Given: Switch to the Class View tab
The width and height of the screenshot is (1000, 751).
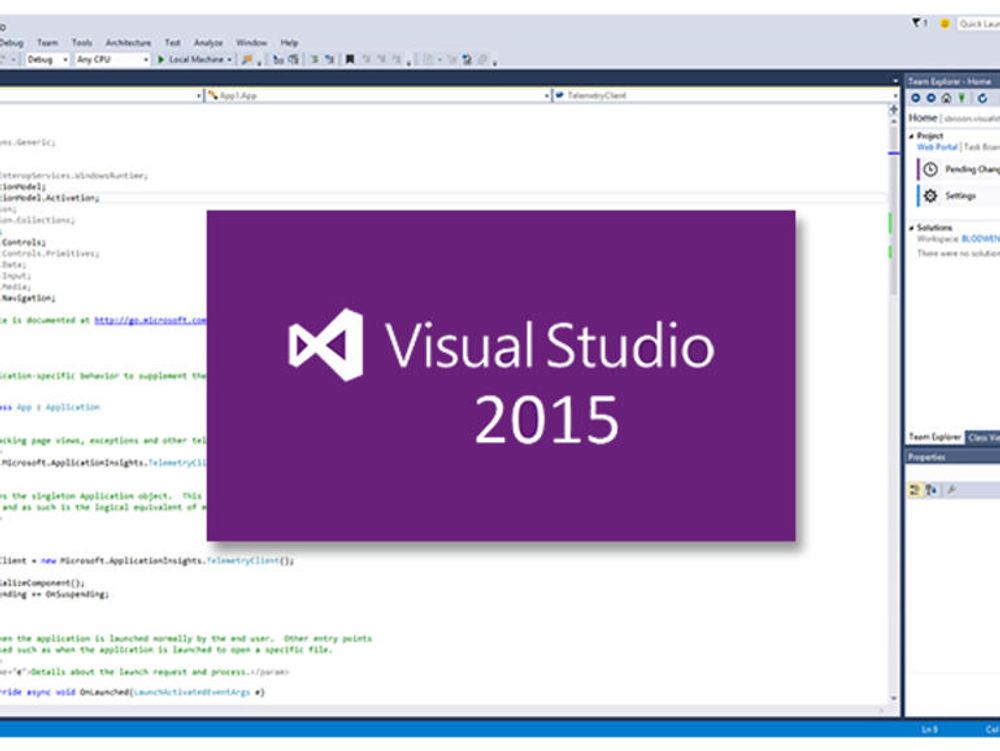Looking at the screenshot, I should pyautogui.click(x=983, y=437).
